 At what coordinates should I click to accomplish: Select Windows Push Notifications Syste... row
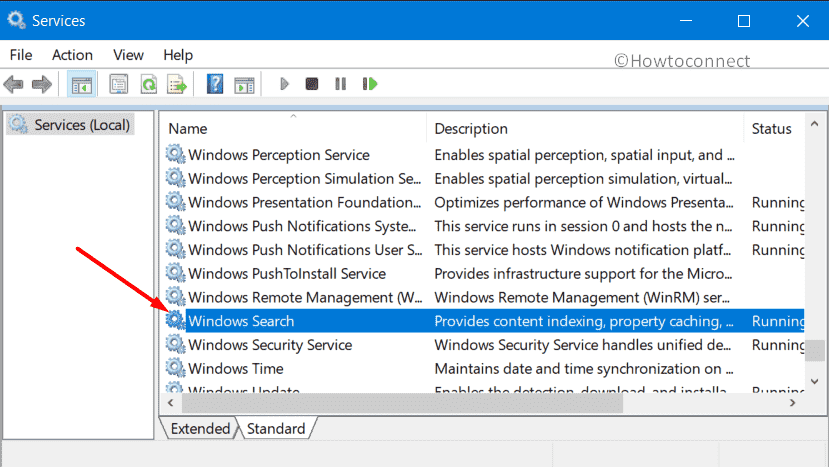[484, 226]
